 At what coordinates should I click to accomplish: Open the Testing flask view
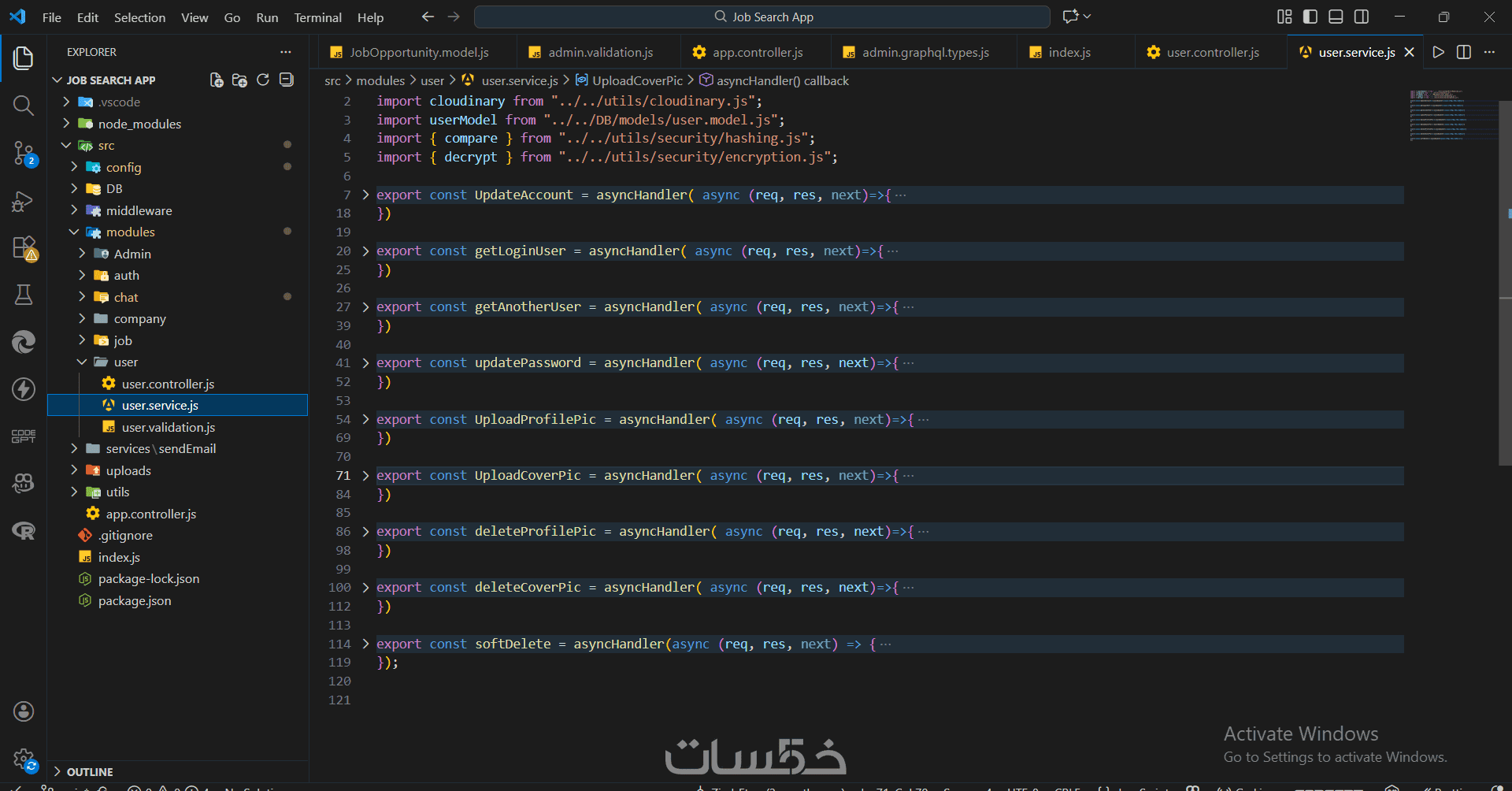pos(24,295)
